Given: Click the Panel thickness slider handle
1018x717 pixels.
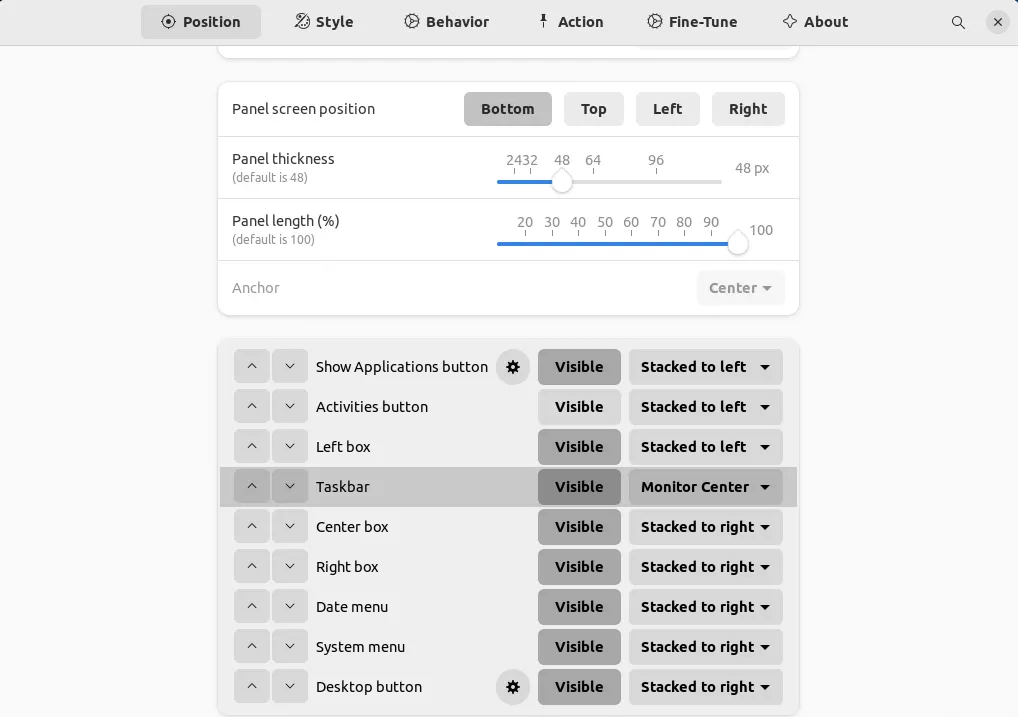Looking at the screenshot, I should pyautogui.click(x=561, y=181).
